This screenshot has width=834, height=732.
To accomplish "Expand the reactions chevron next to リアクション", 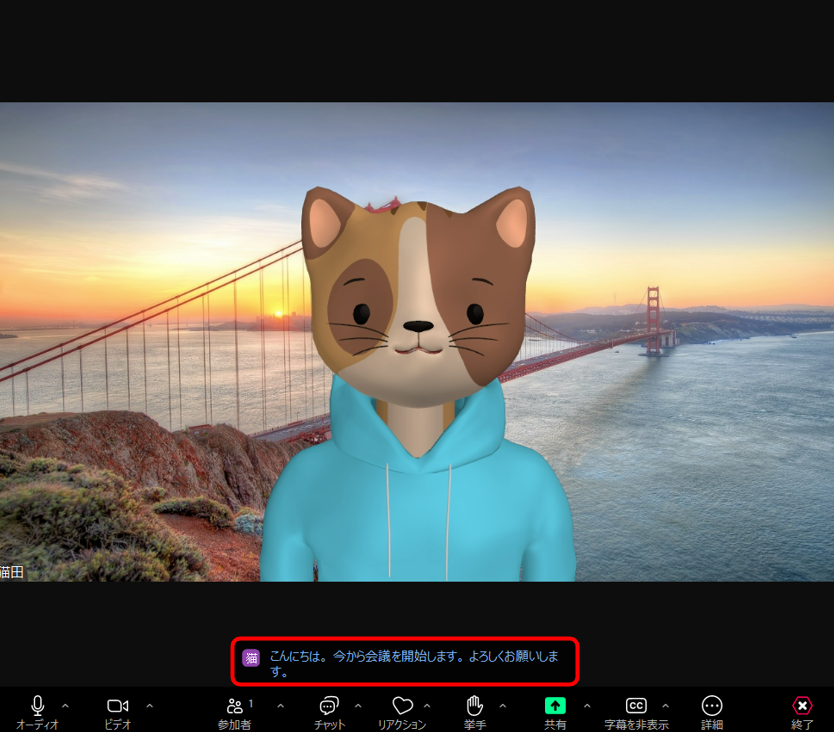I will [x=427, y=706].
